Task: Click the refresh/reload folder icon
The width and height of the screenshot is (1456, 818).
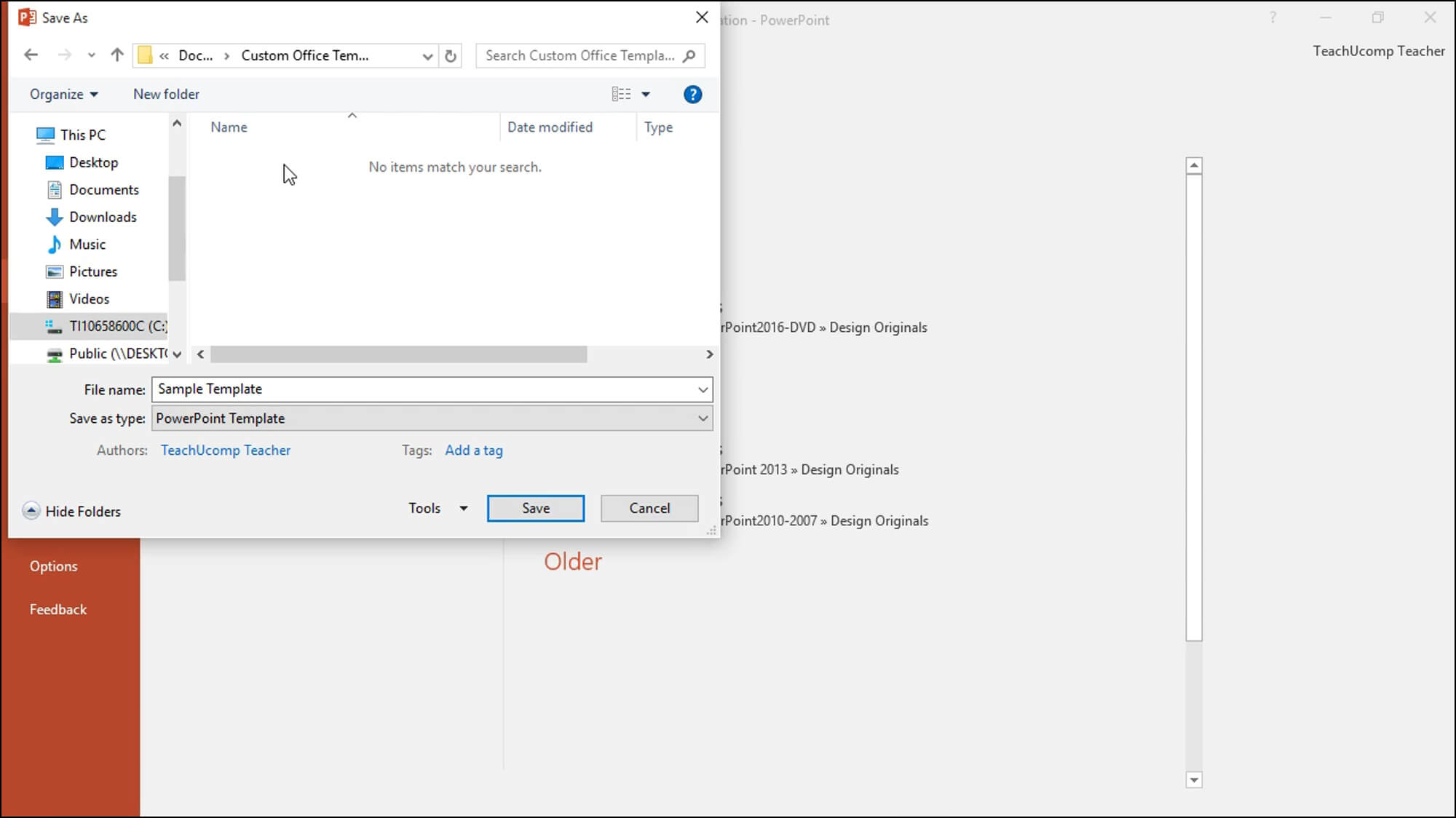Action: pos(450,55)
